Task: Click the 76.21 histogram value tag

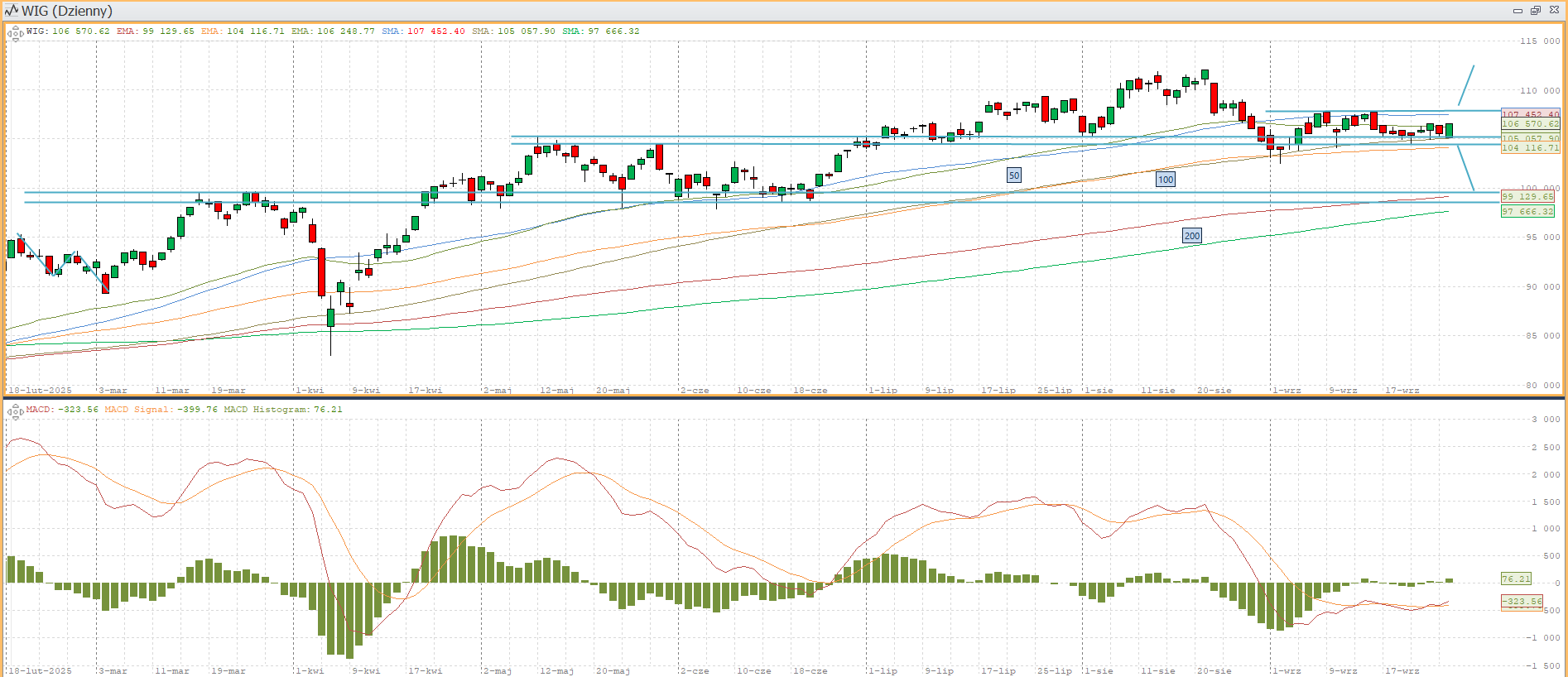Action: coord(1516,579)
